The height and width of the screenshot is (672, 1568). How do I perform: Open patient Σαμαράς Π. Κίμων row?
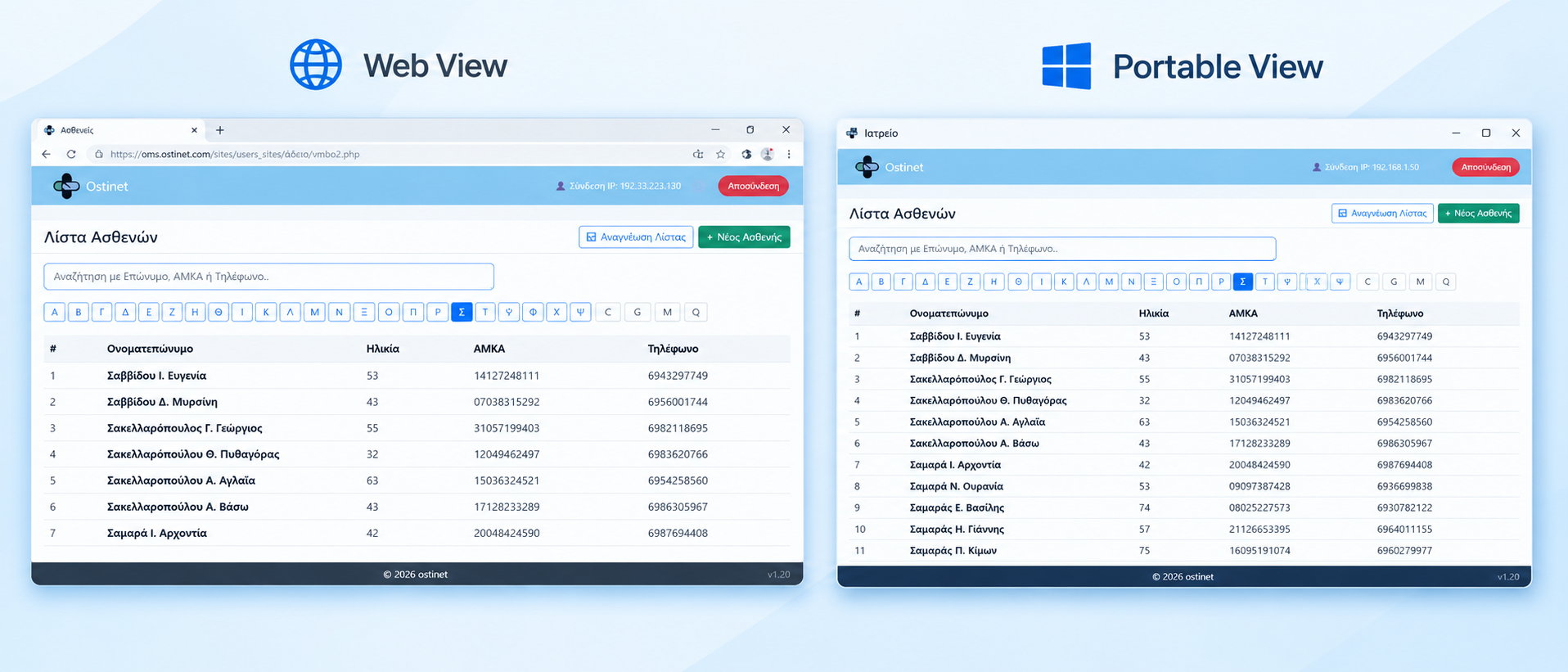[x=1178, y=551]
